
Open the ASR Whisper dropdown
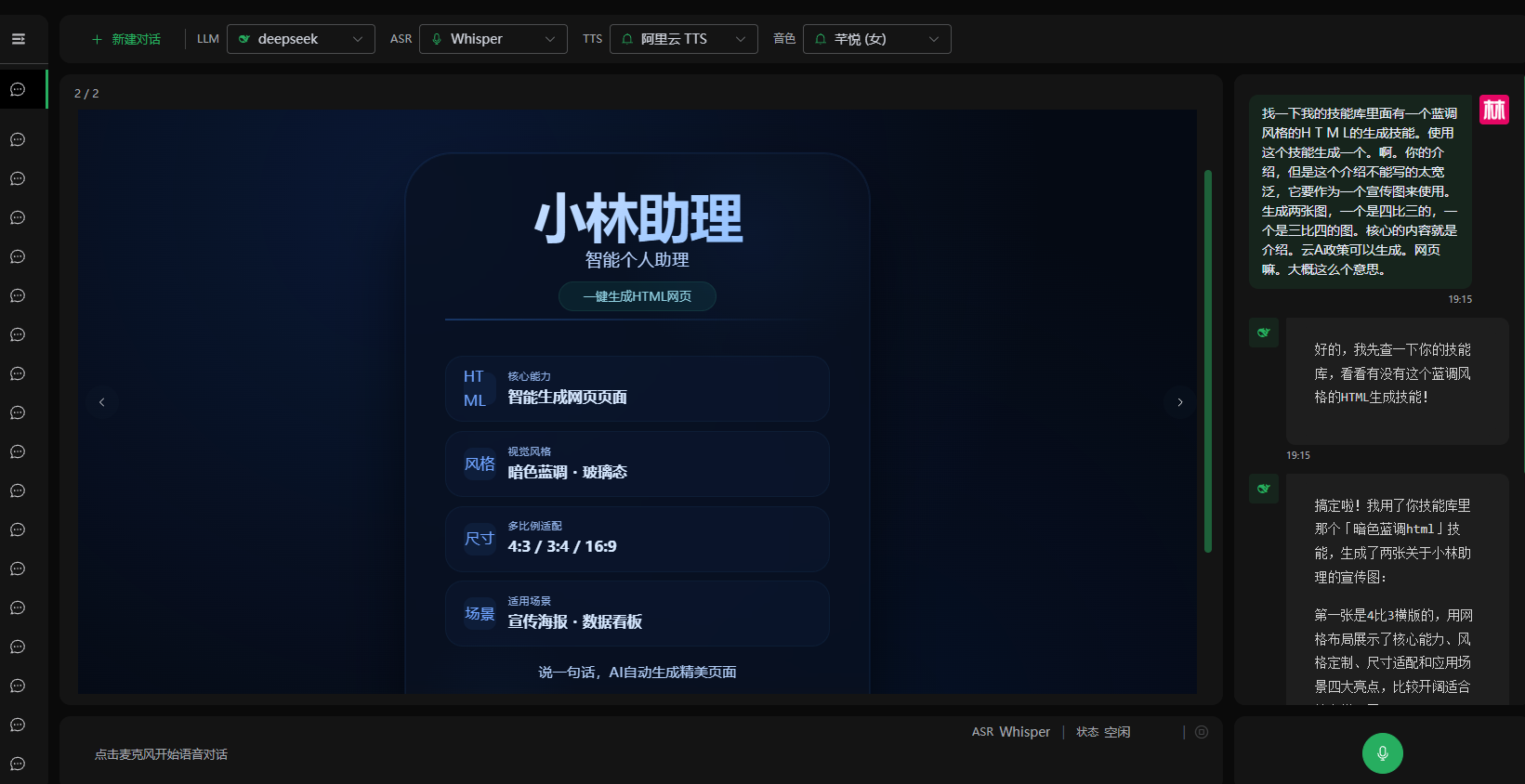tap(493, 39)
